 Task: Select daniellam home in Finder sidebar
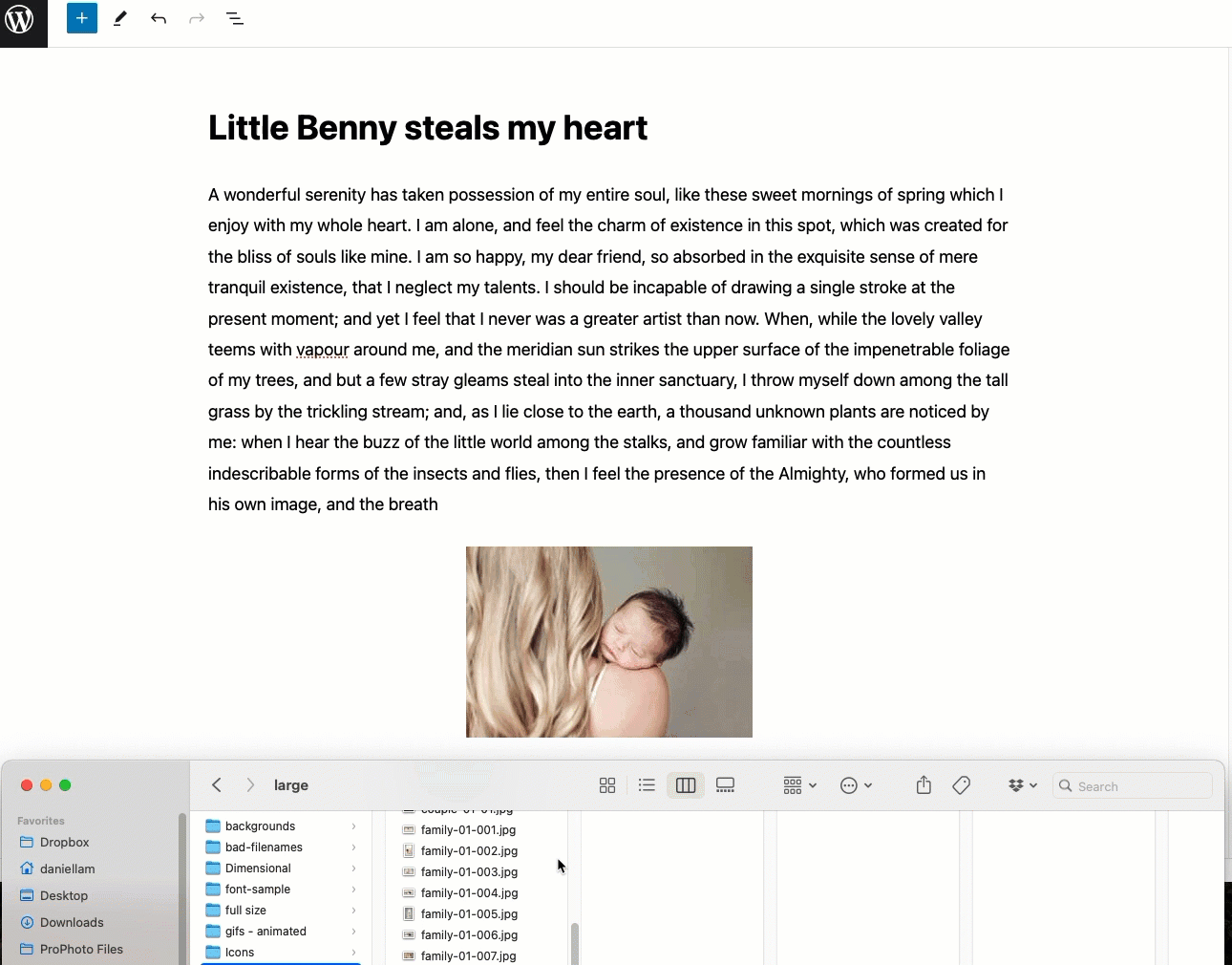pos(67,869)
